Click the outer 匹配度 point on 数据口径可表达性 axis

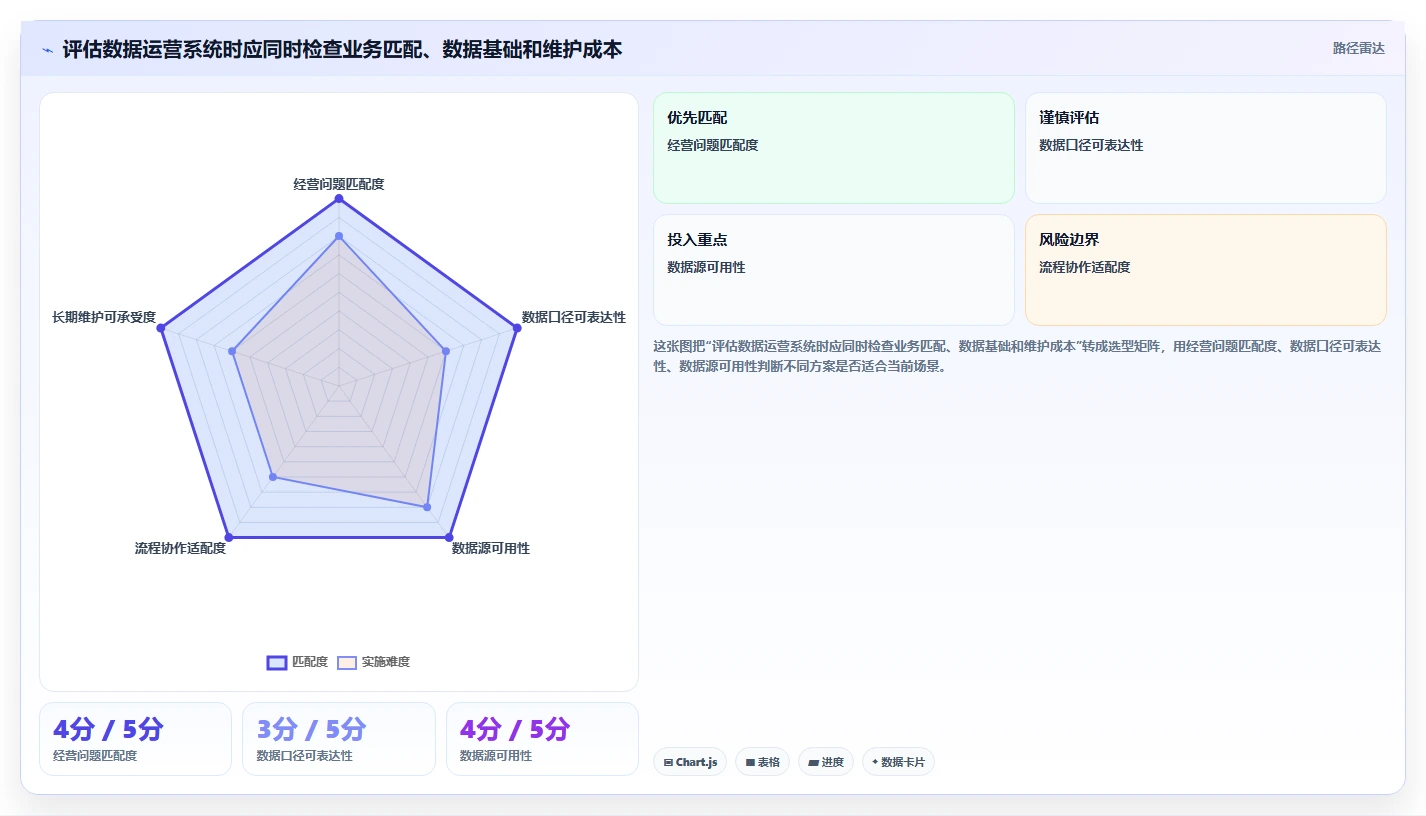click(517, 328)
